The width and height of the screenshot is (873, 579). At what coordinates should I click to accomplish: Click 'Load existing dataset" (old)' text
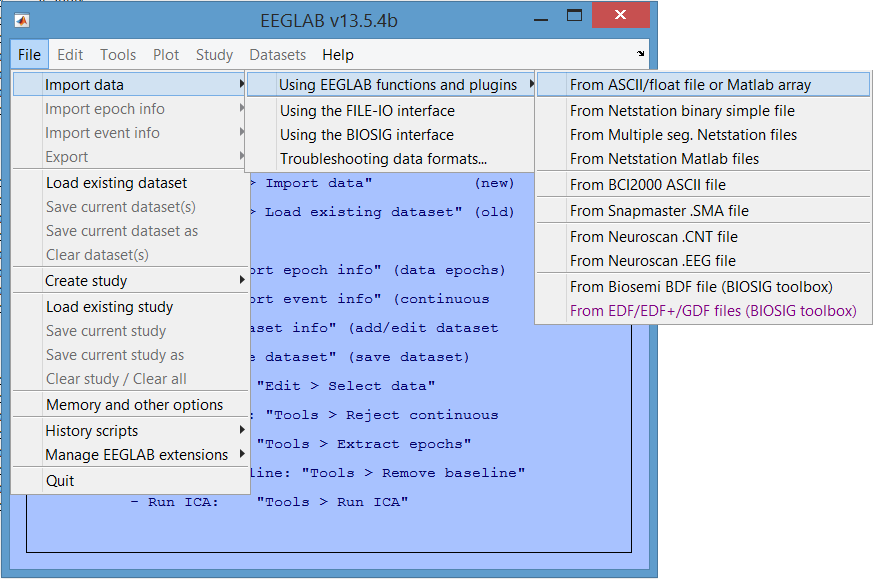[390, 212]
